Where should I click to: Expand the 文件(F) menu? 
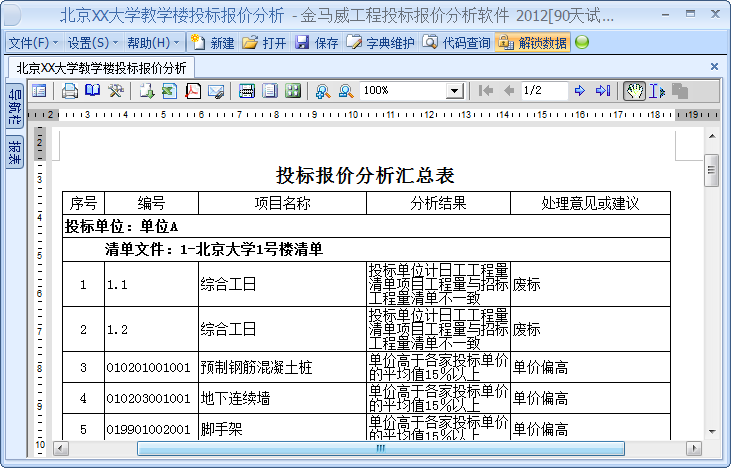point(33,43)
